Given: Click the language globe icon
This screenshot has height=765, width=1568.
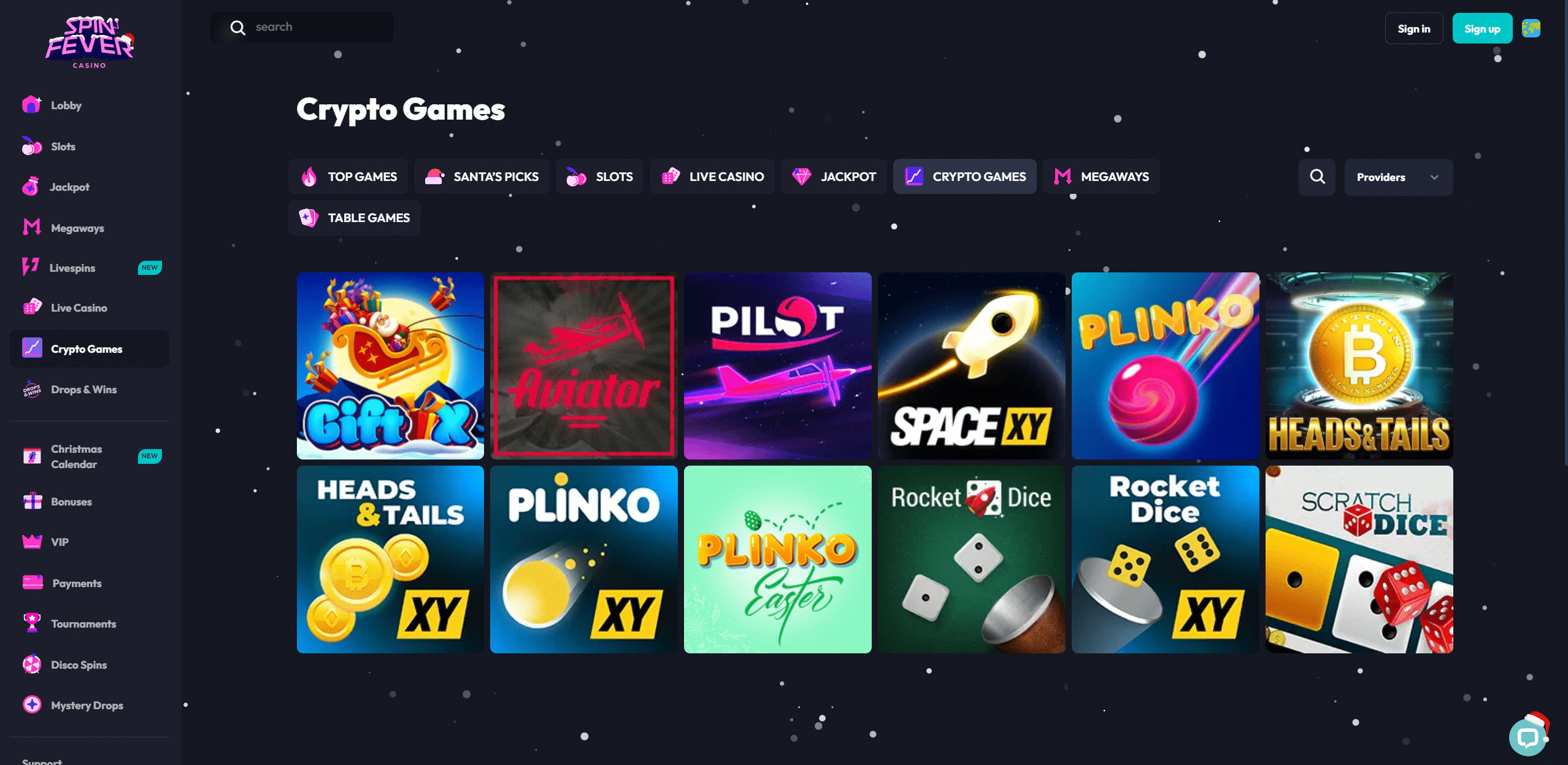Looking at the screenshot, I should (x=1531, y=28).
